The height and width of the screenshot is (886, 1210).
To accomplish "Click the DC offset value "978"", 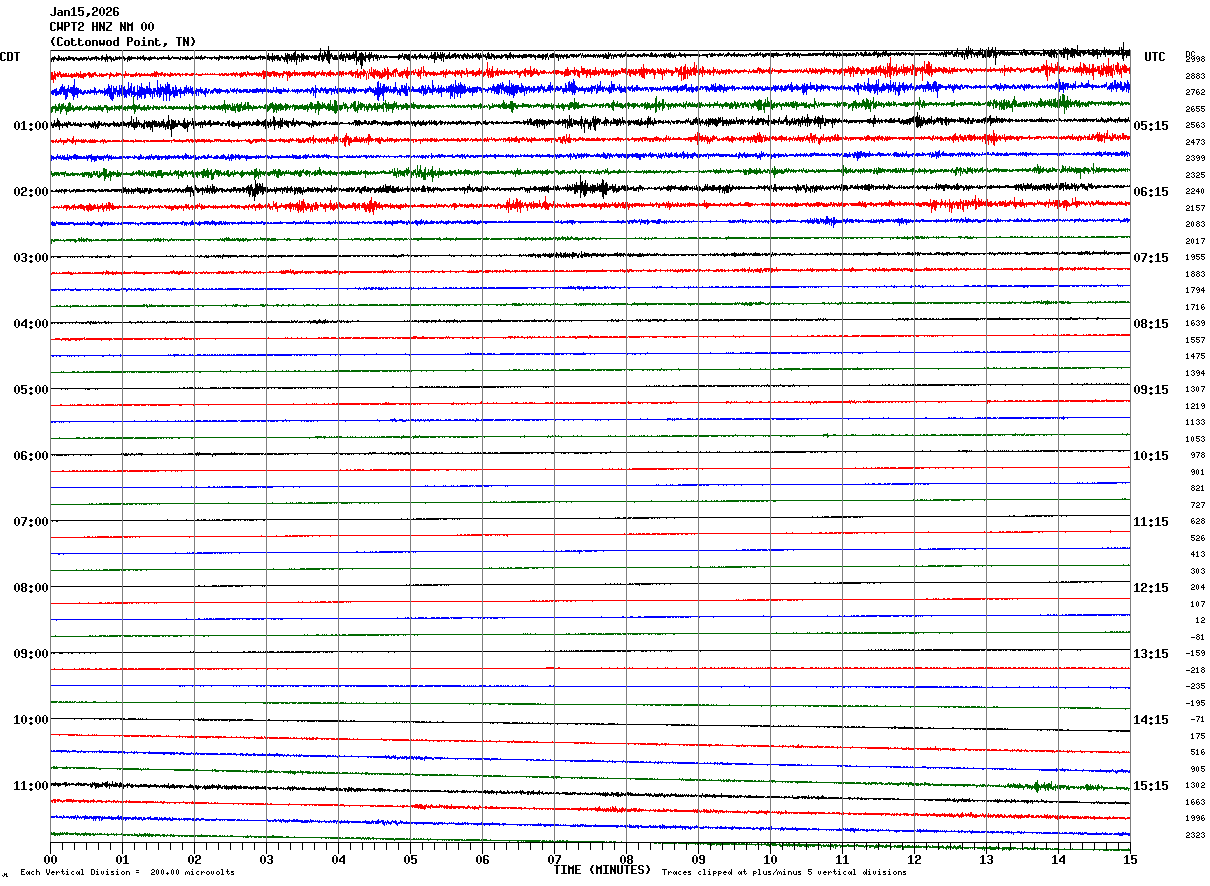I will [1198, 455].
